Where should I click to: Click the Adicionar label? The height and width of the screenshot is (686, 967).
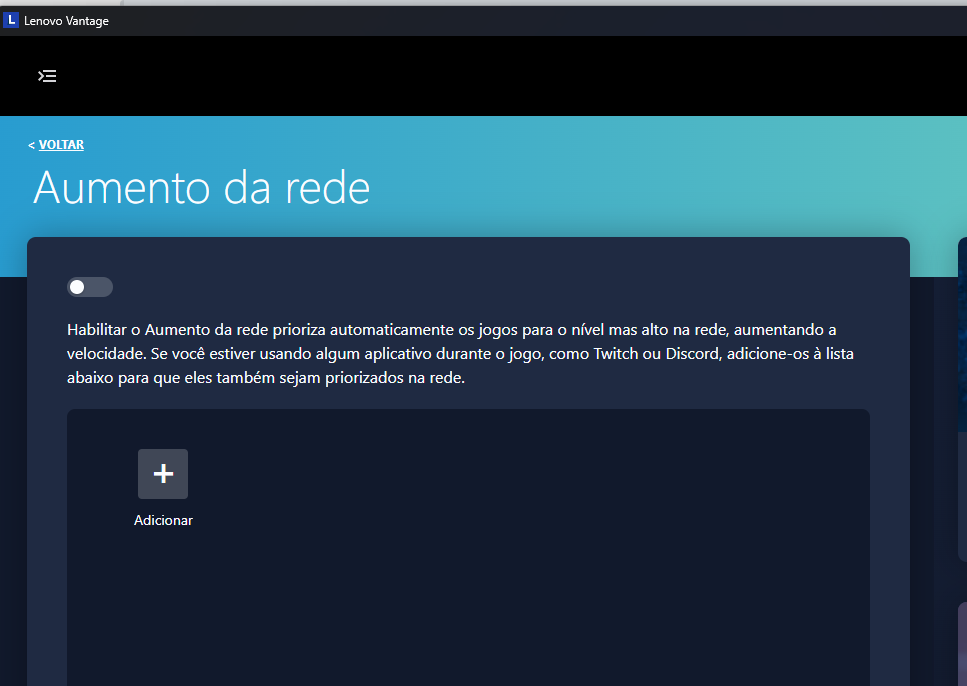(163, 520)
